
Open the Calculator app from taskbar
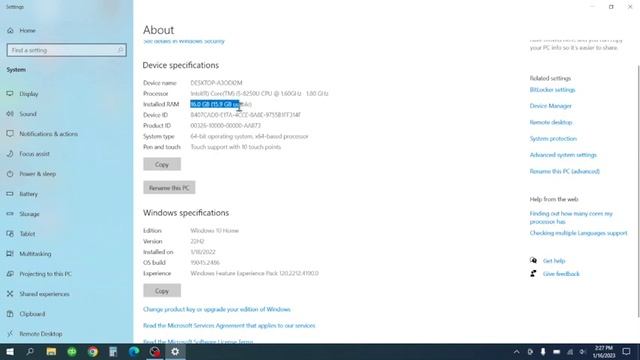click(113, 352)
